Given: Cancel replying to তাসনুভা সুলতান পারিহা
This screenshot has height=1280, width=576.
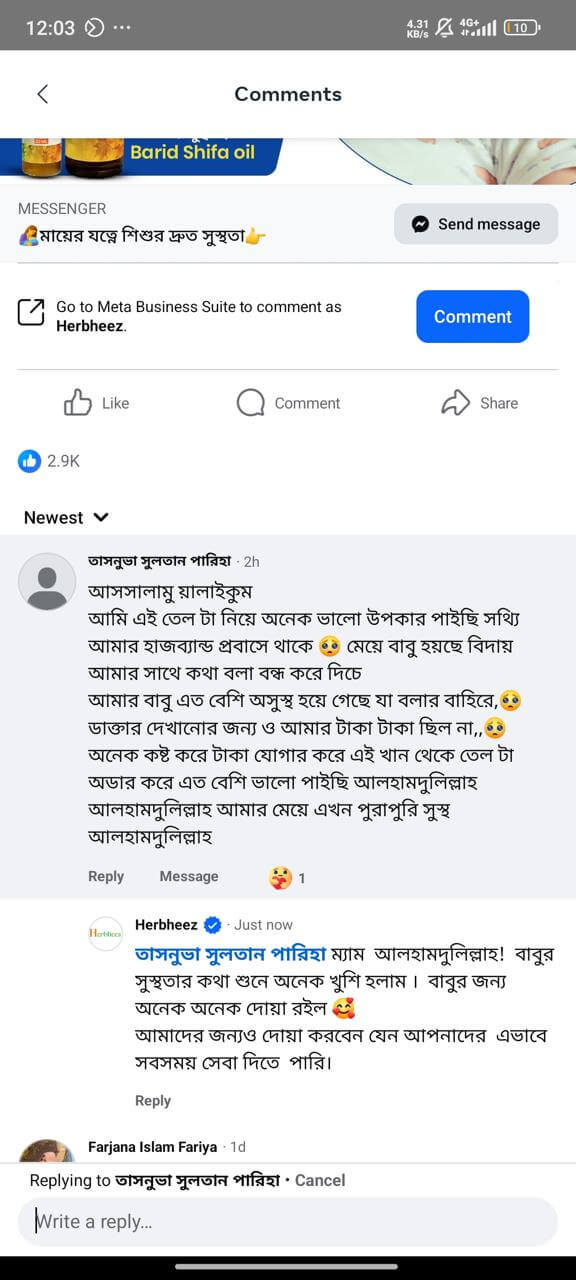Looking at the screenshot, I should (319, 1180).
